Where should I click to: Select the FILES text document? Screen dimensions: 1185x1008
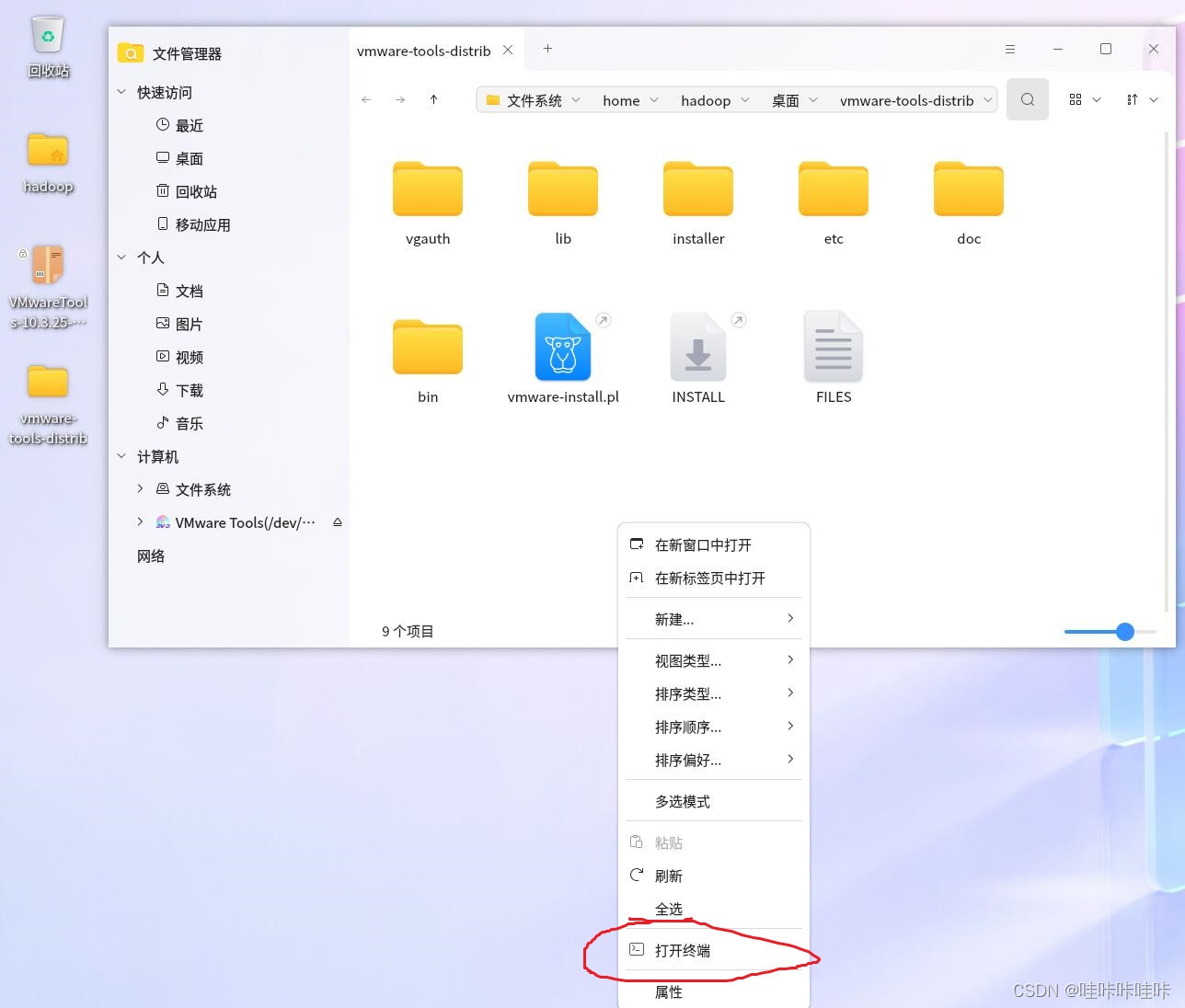pyautogui.click(x=834, y=360)
